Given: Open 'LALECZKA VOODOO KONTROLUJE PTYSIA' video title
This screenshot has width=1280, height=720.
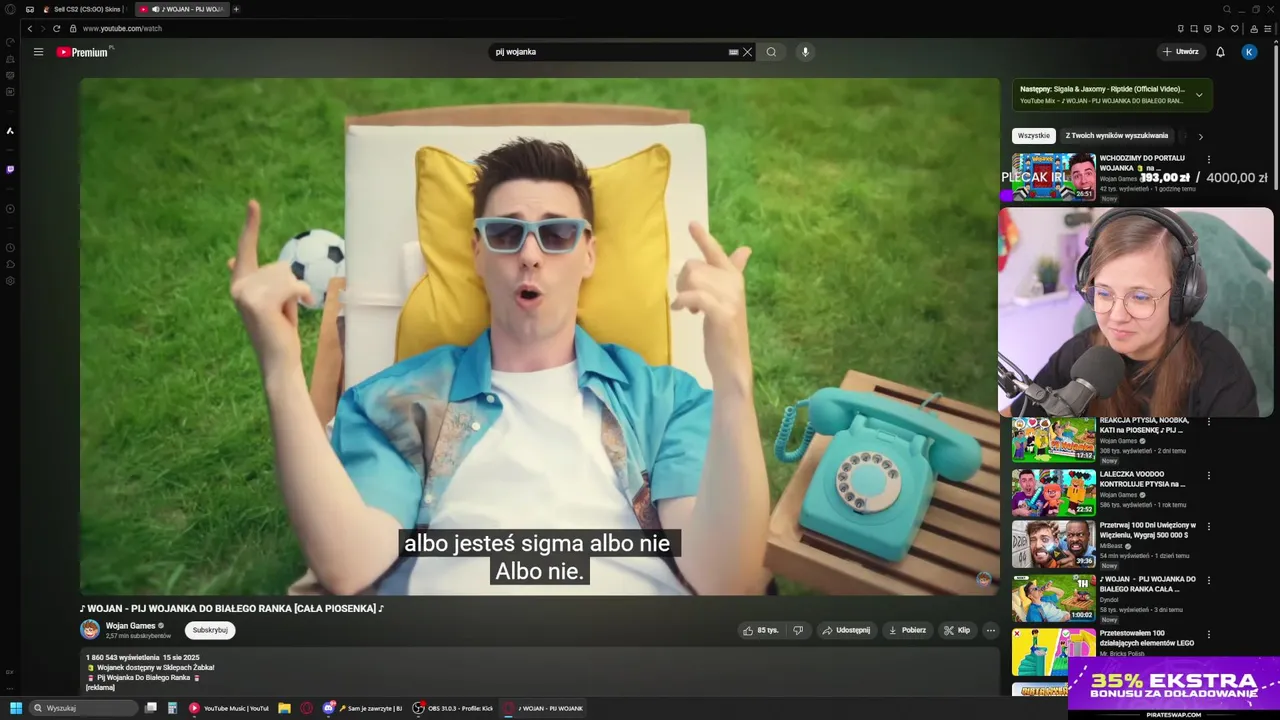Looking at the screenshot, I should coord(1142,479).
